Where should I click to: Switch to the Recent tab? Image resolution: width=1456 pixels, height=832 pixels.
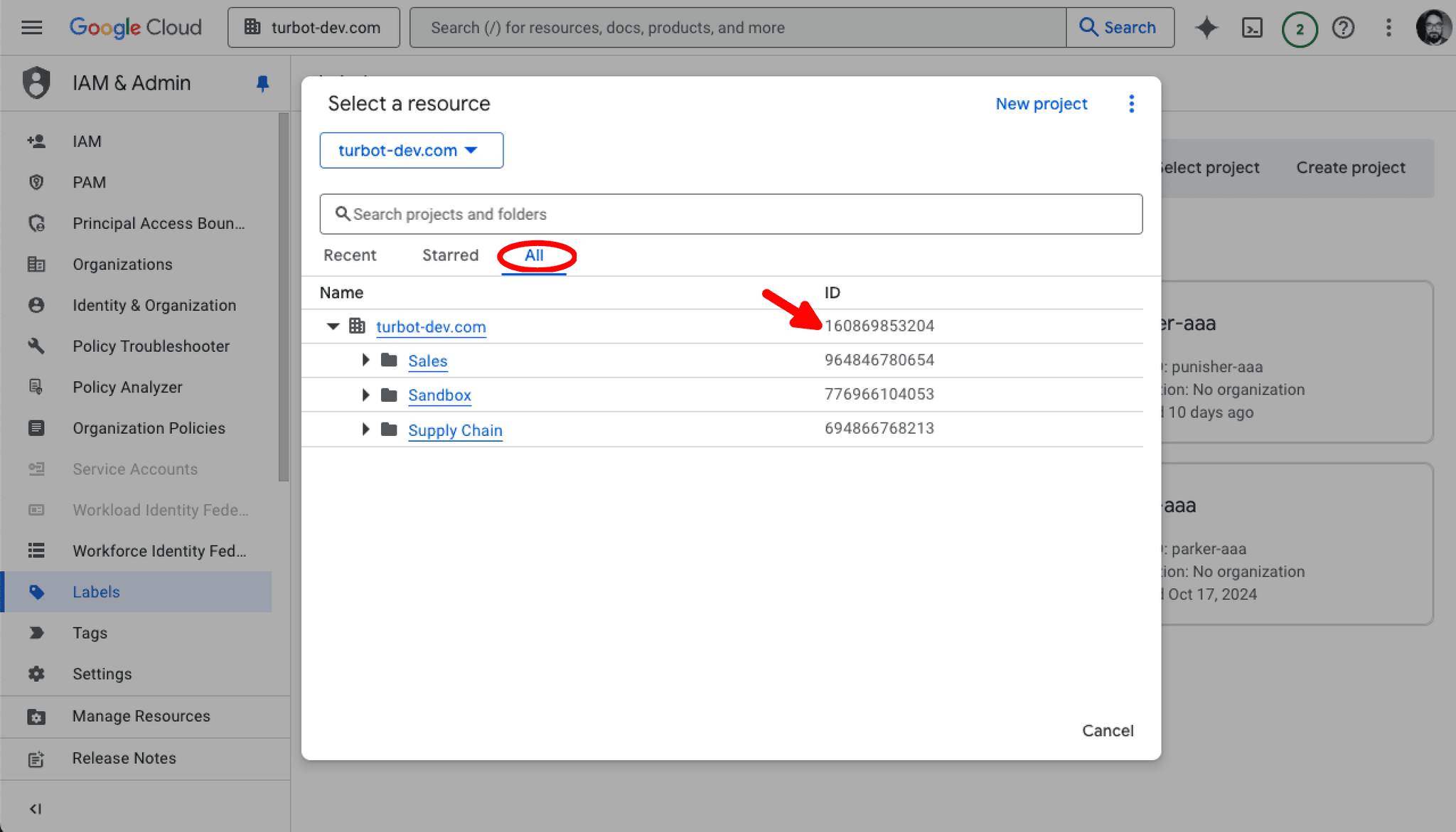pos(350,255)
